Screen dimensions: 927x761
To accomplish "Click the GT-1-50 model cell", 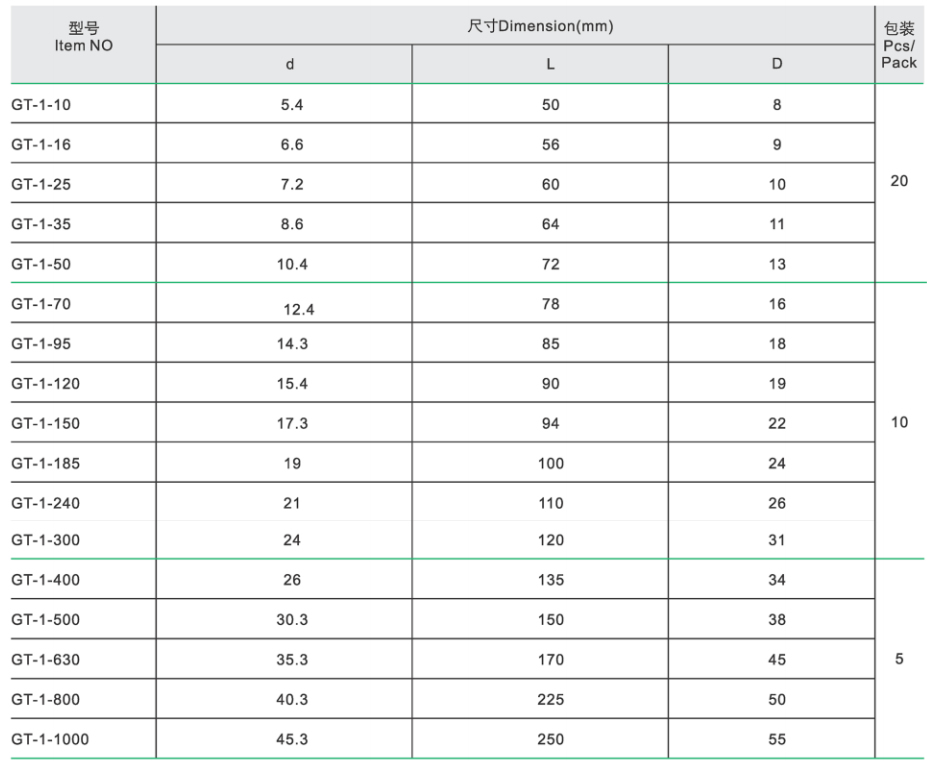I will 41,264.
